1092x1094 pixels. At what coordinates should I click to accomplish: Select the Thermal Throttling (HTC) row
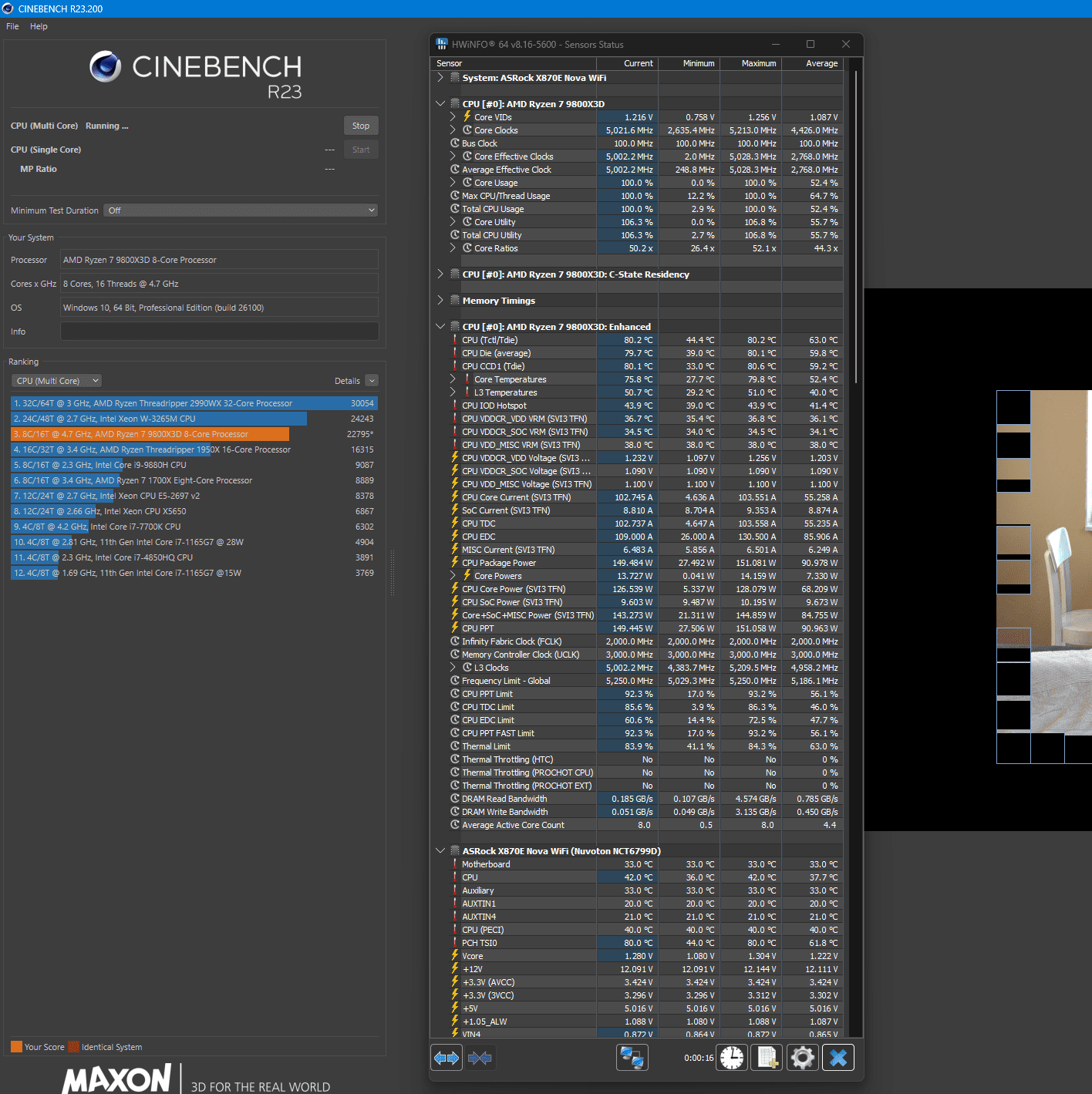pos(636,759)
